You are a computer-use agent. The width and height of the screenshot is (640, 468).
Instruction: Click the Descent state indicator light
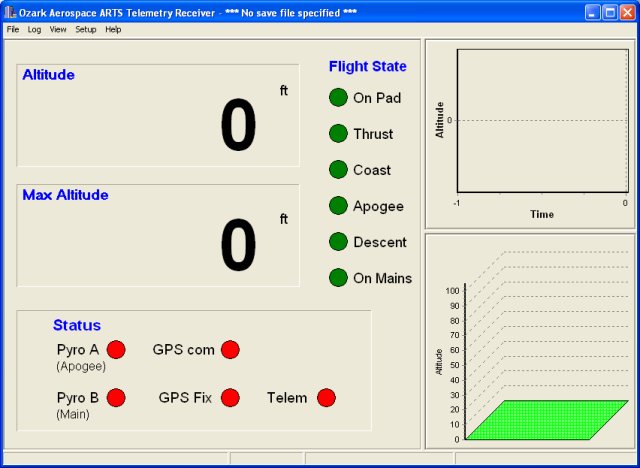pyautogui.click(x=338, y=242)
